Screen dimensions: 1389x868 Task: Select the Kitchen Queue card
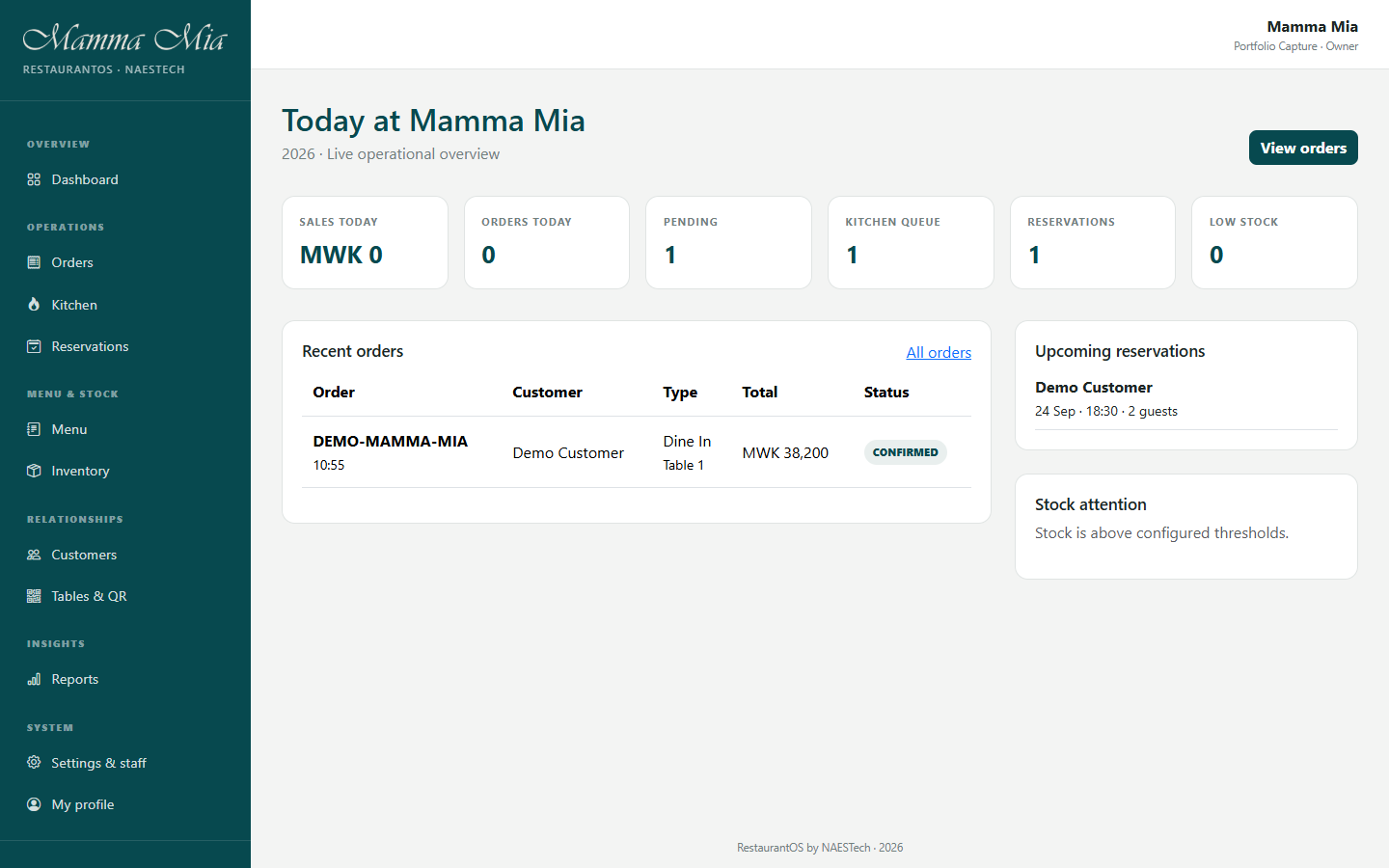(911, 242)
